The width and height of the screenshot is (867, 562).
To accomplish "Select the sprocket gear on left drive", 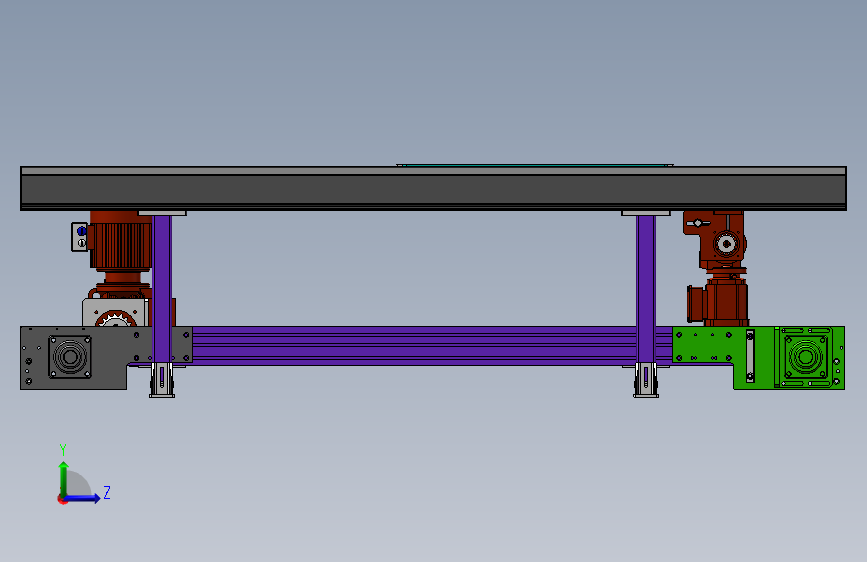I will (x=116, y=319).
